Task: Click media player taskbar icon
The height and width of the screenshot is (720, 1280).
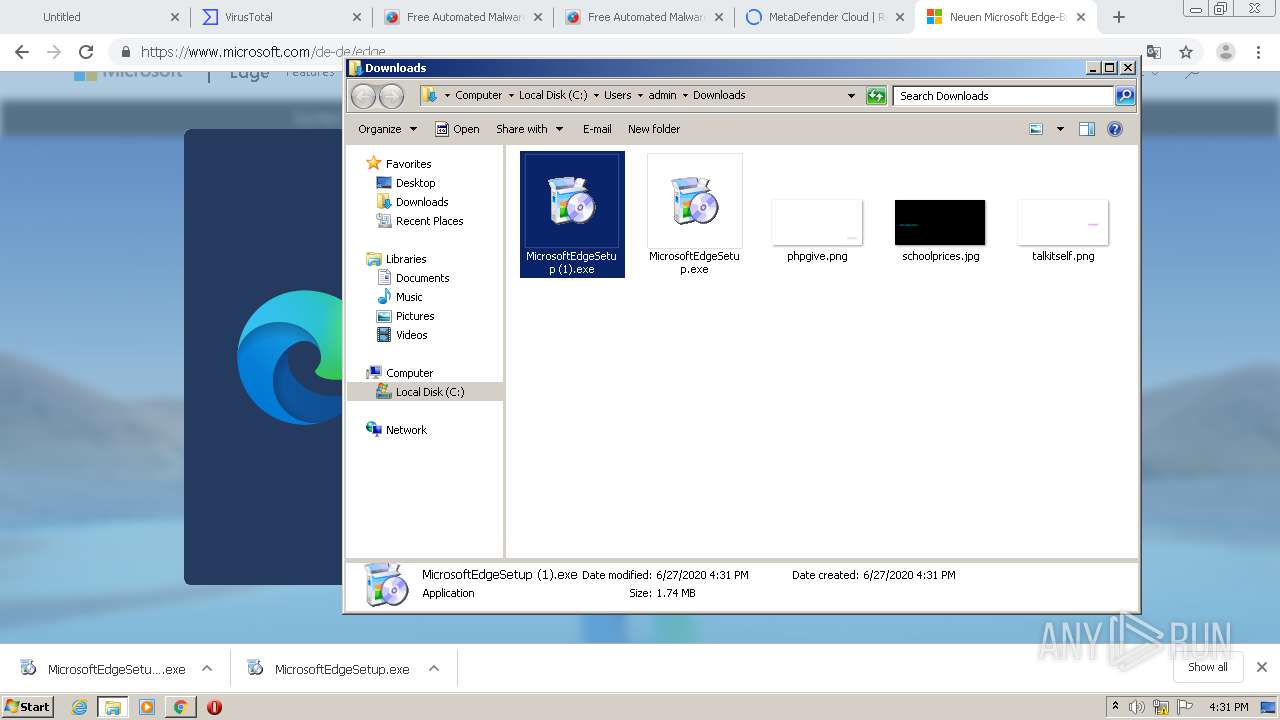Action: [147, 707]
